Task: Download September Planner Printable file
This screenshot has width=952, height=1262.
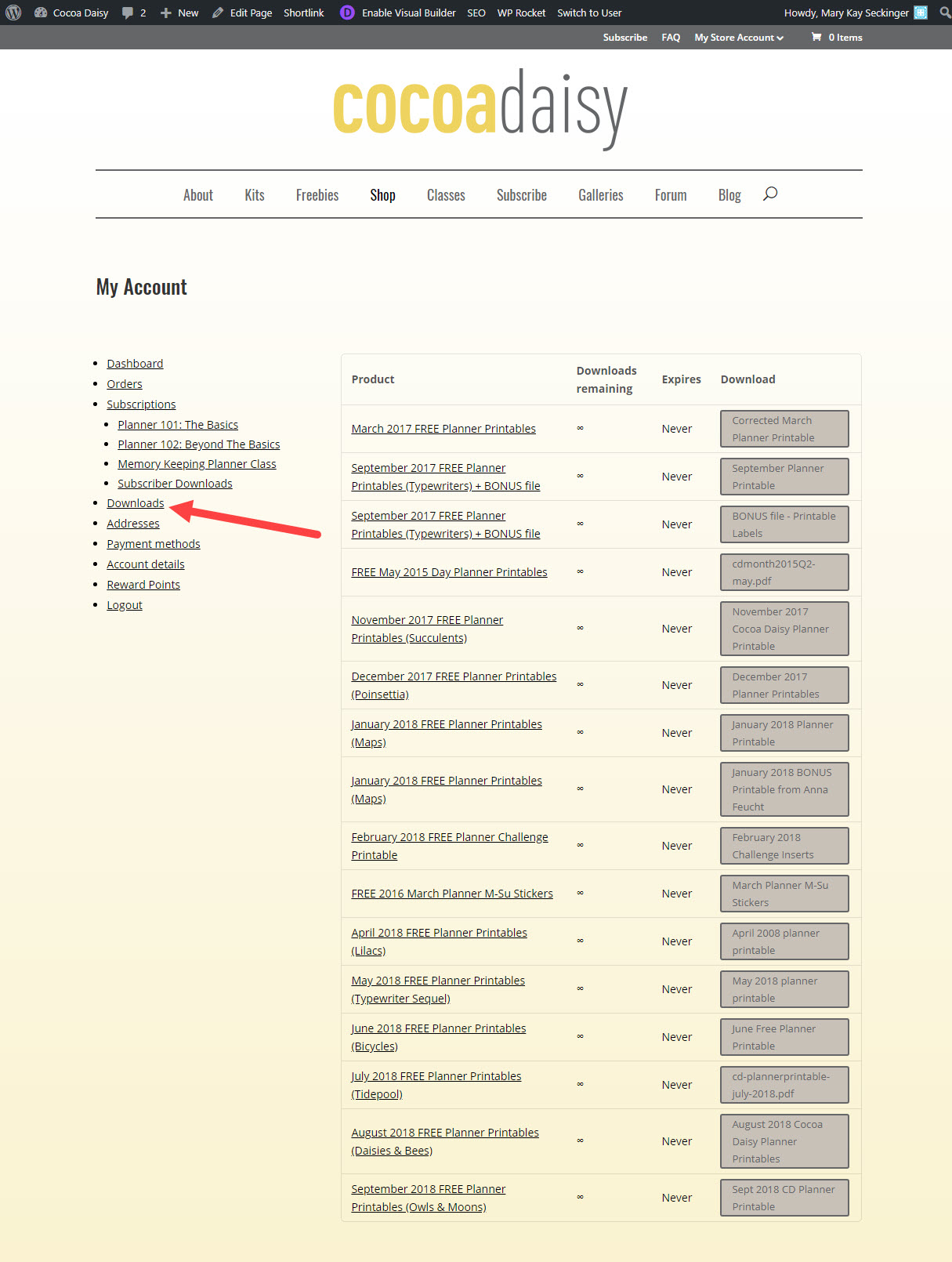Action: click(784, 477)
